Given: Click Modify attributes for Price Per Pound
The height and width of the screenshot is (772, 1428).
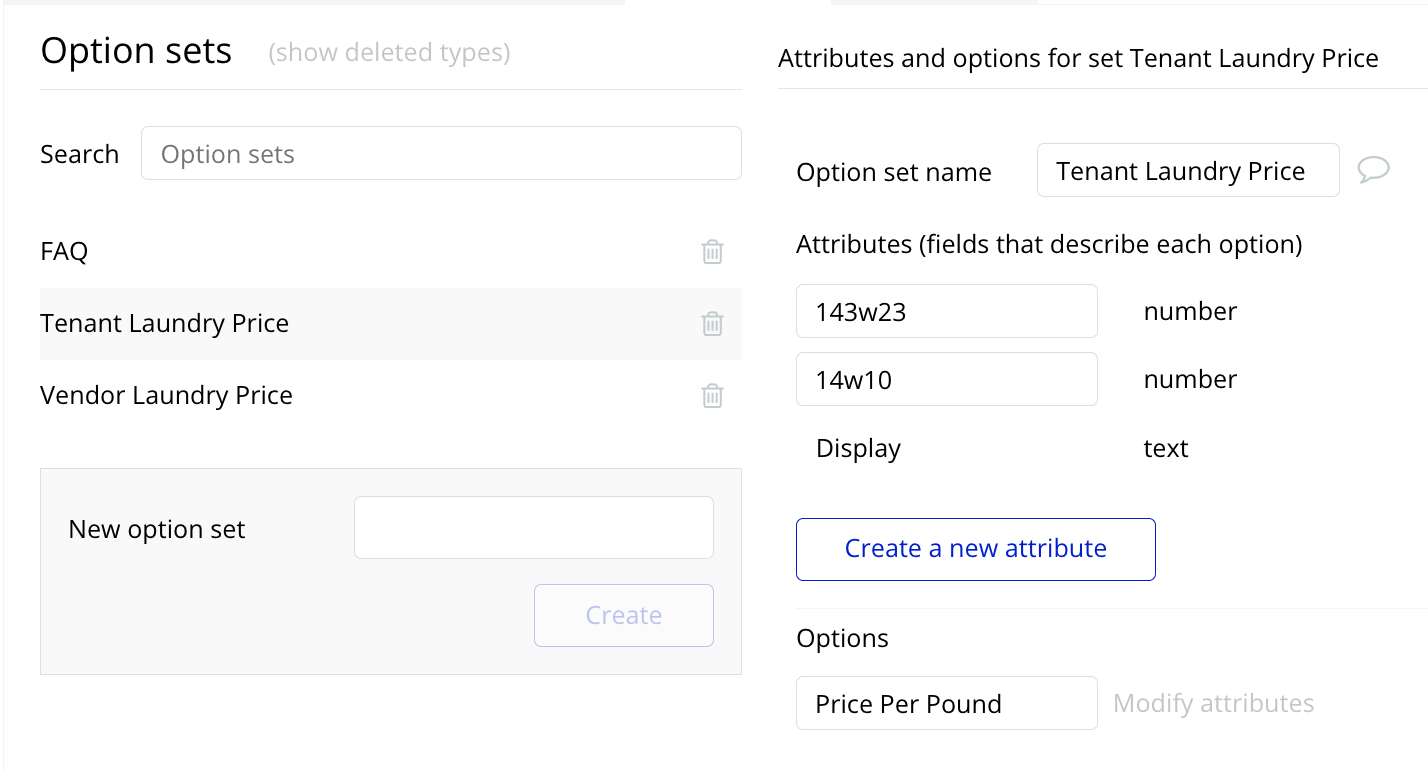Looking at the screenshot, I should click(x=1213, y=704).
